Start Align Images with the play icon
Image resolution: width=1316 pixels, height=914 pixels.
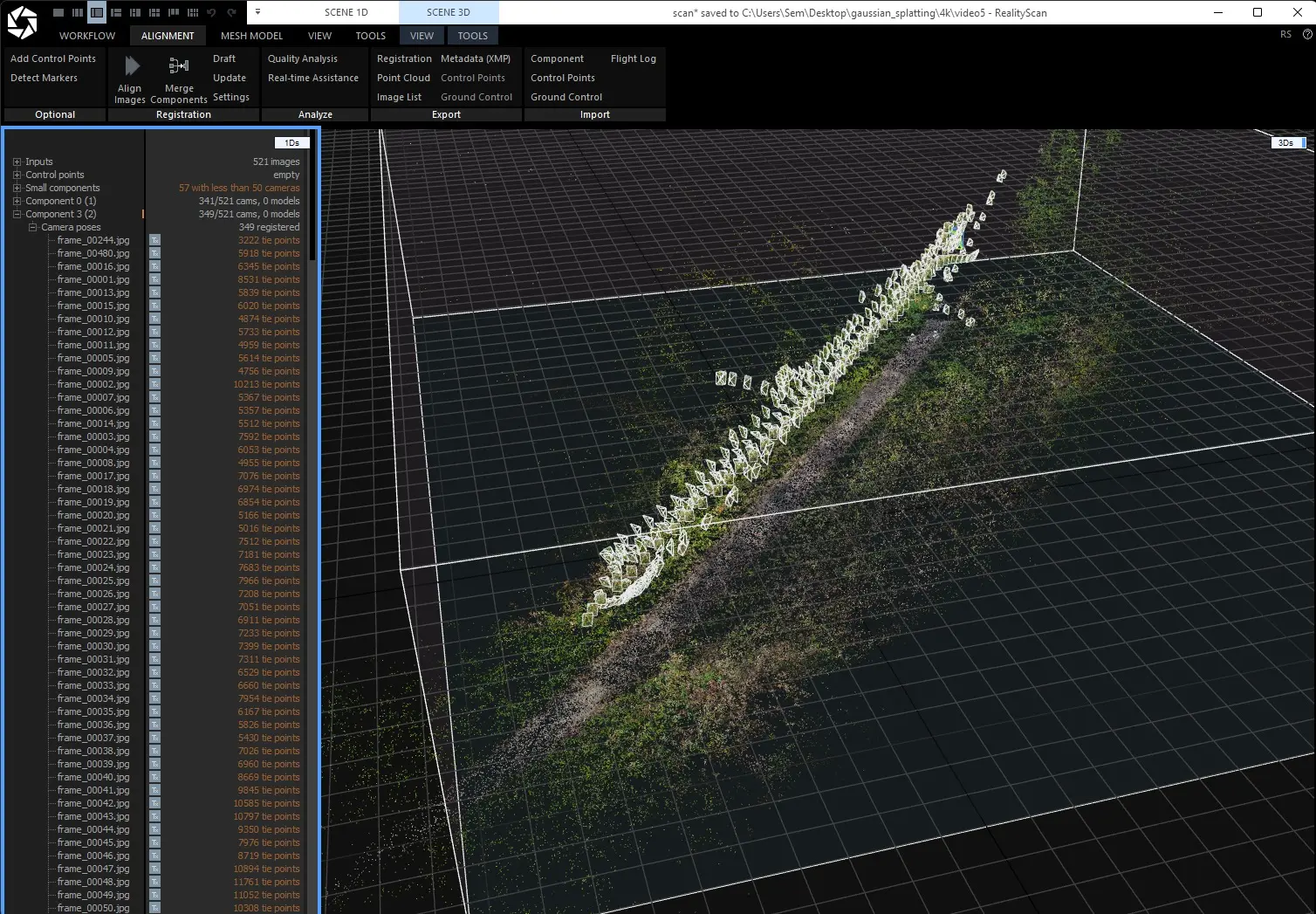pos(132,66)
